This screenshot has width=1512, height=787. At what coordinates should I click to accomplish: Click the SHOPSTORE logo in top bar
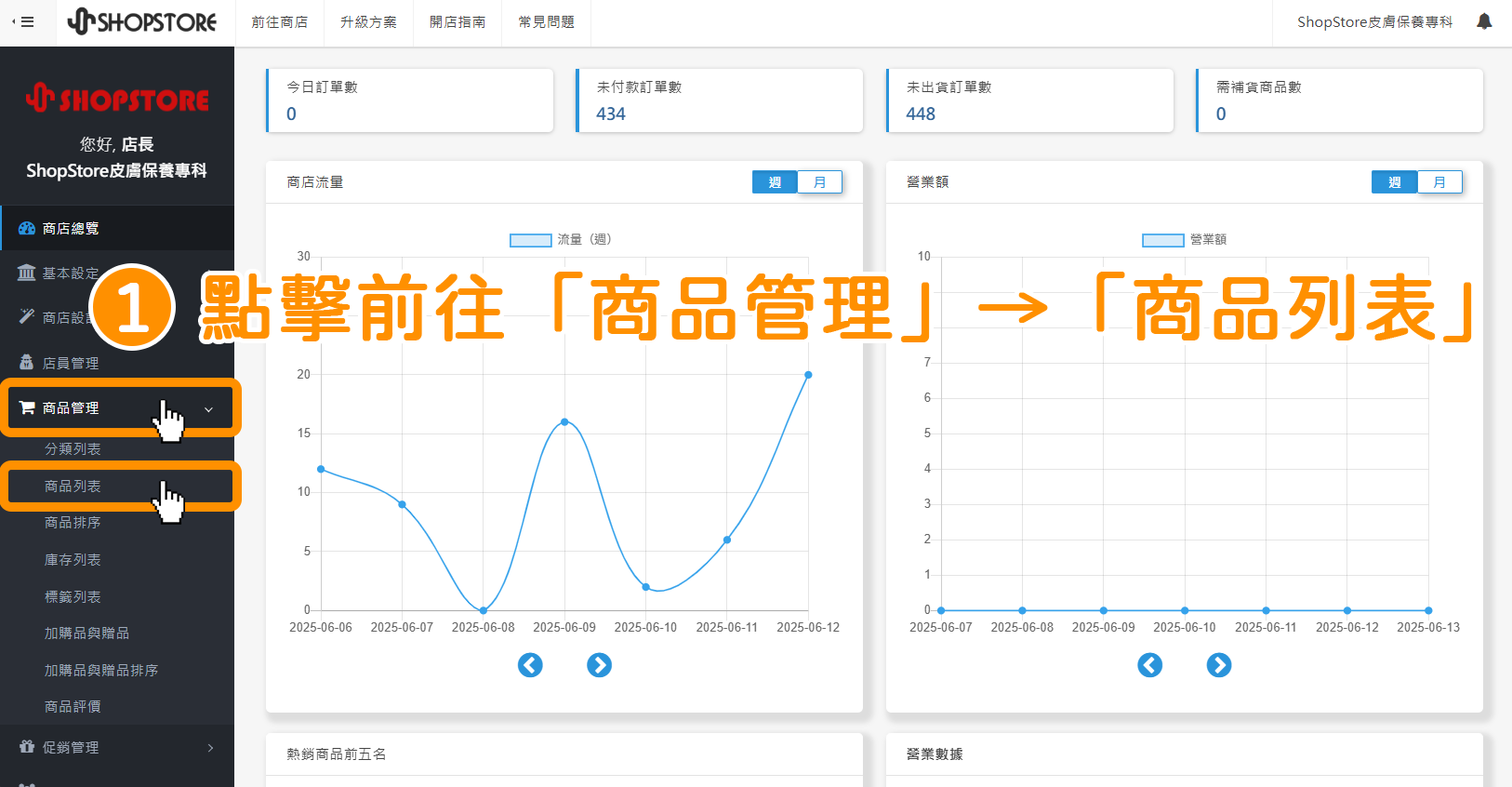pos(142,21)
